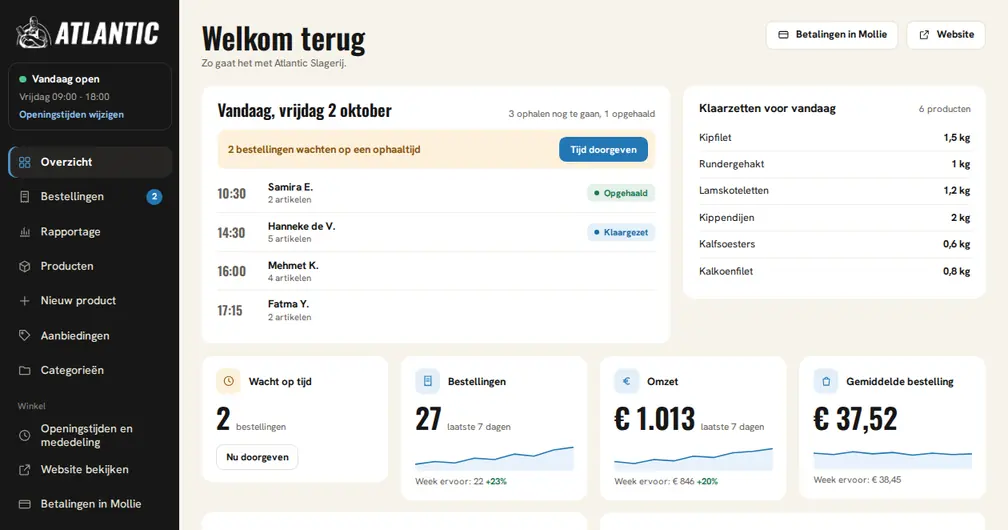Click the Rapportage bar chart icon
This screenshot has height=530, width=1008.
point(24,232)
